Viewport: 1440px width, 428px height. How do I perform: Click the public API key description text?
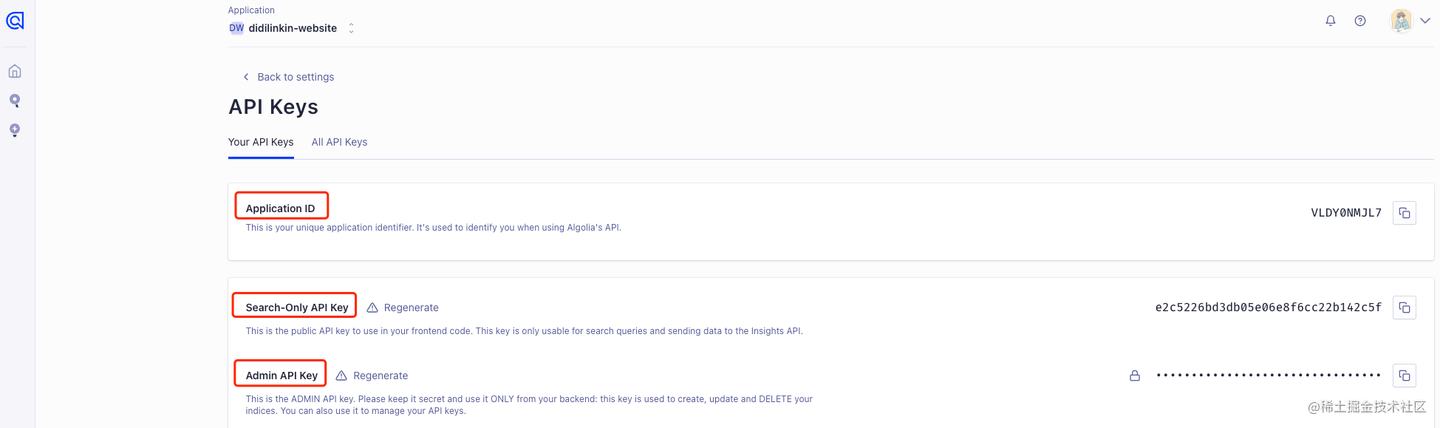pos(524,331)
